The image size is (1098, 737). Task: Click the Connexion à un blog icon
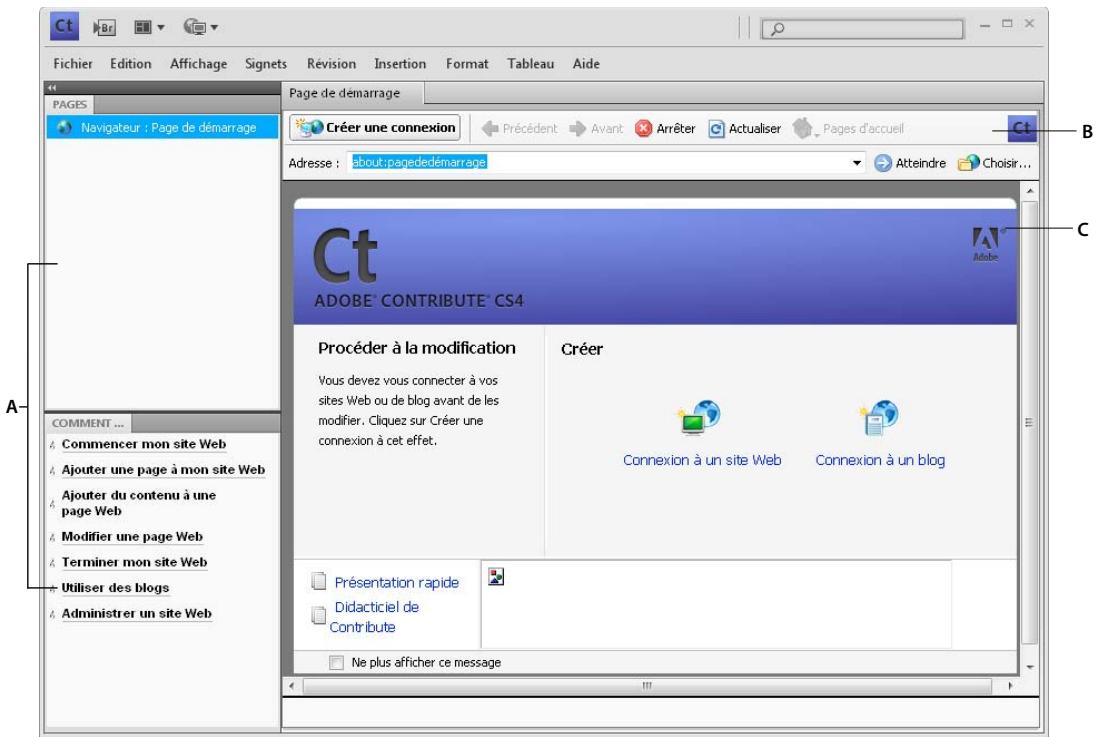879,418
